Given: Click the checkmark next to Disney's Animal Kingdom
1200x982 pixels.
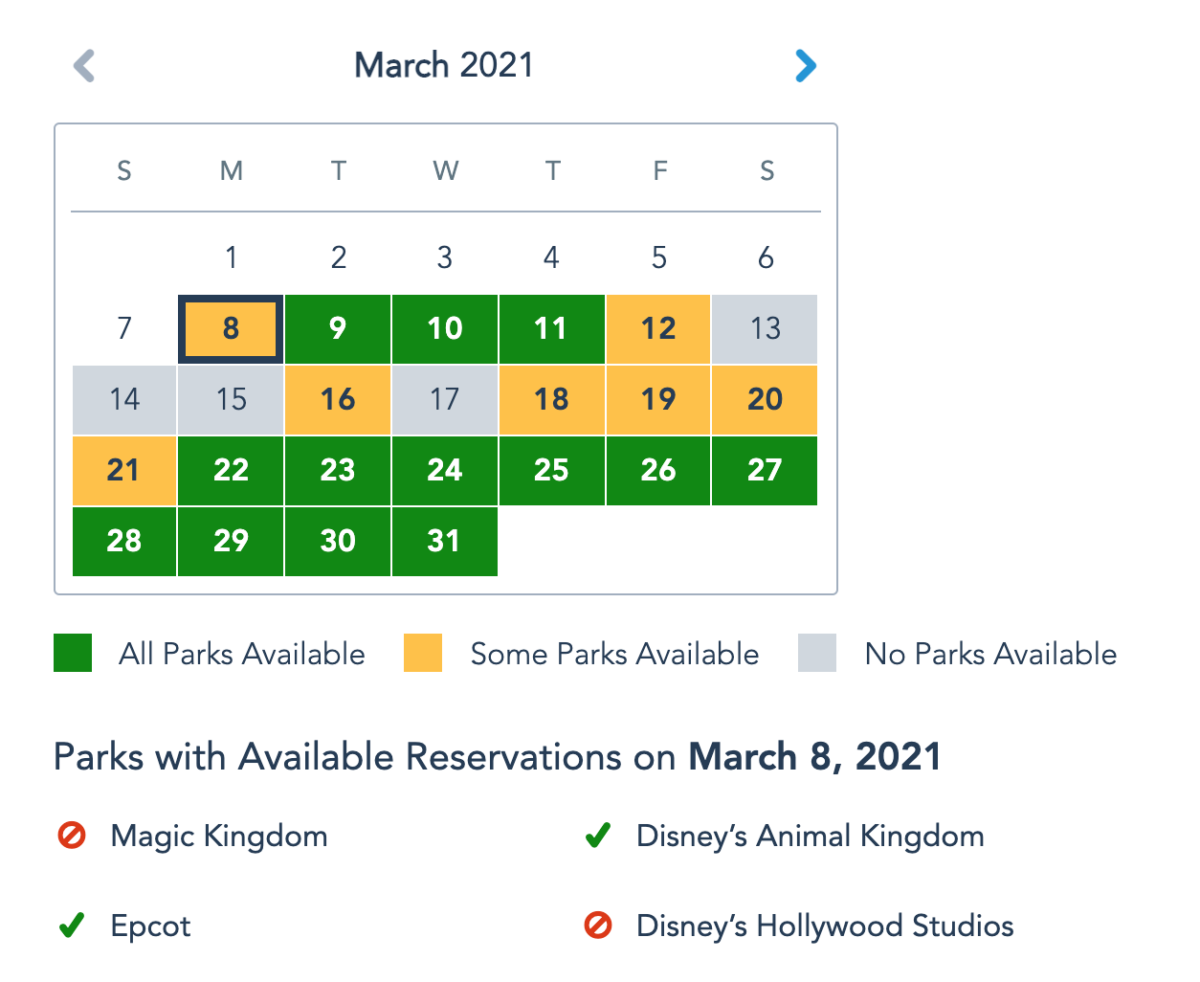Looking at the screenshot, I should tap(597, 835).
